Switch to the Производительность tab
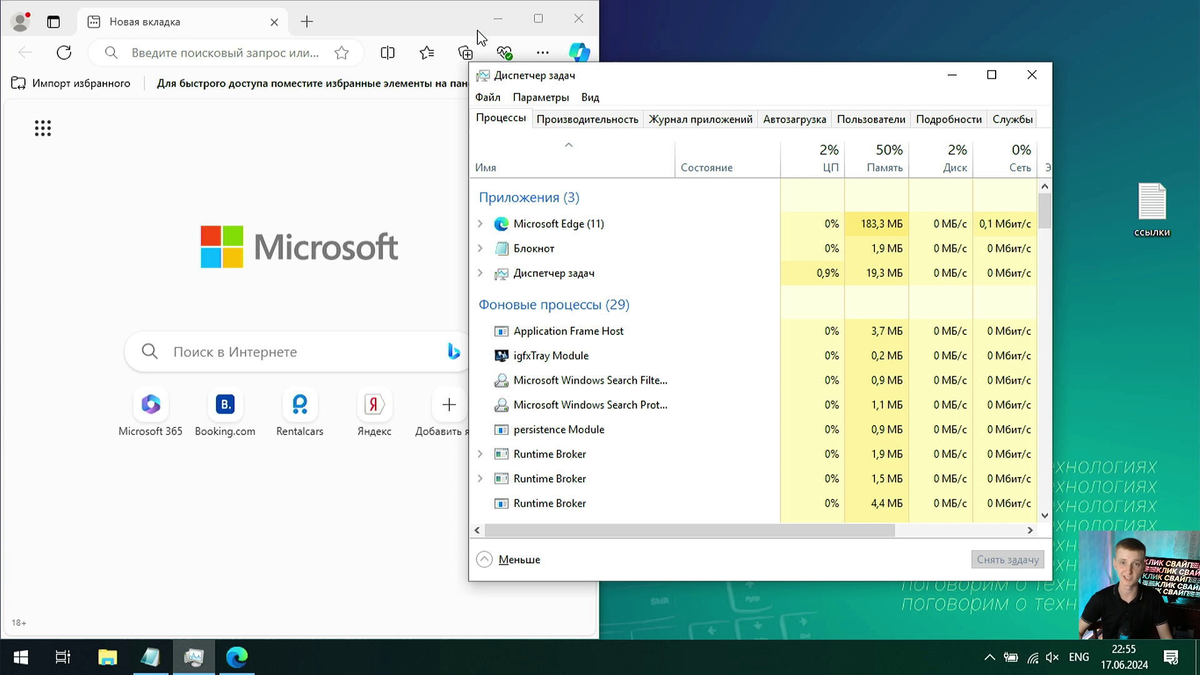 (x=587, y=119)
